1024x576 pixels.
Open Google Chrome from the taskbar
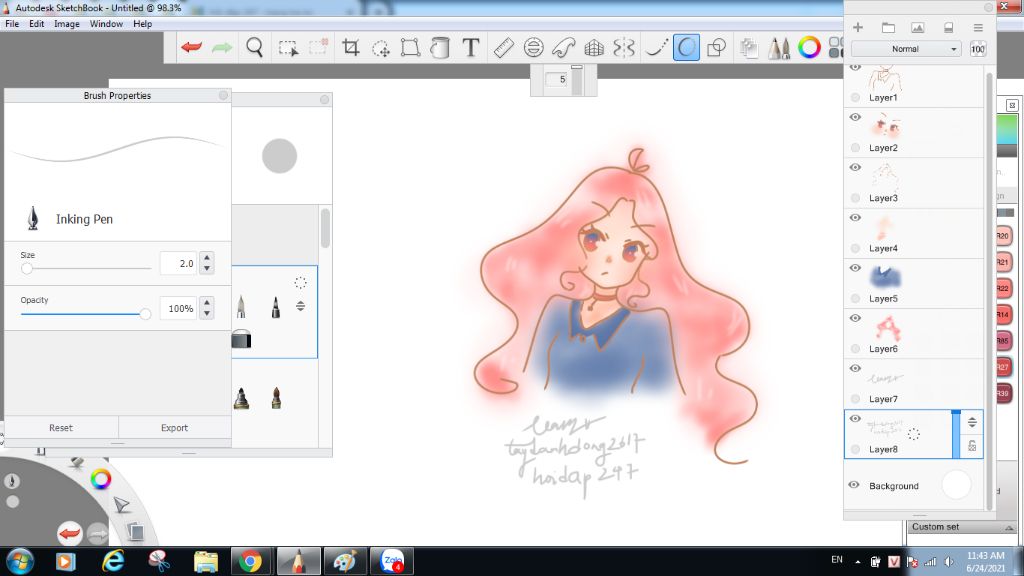(250, 561)
